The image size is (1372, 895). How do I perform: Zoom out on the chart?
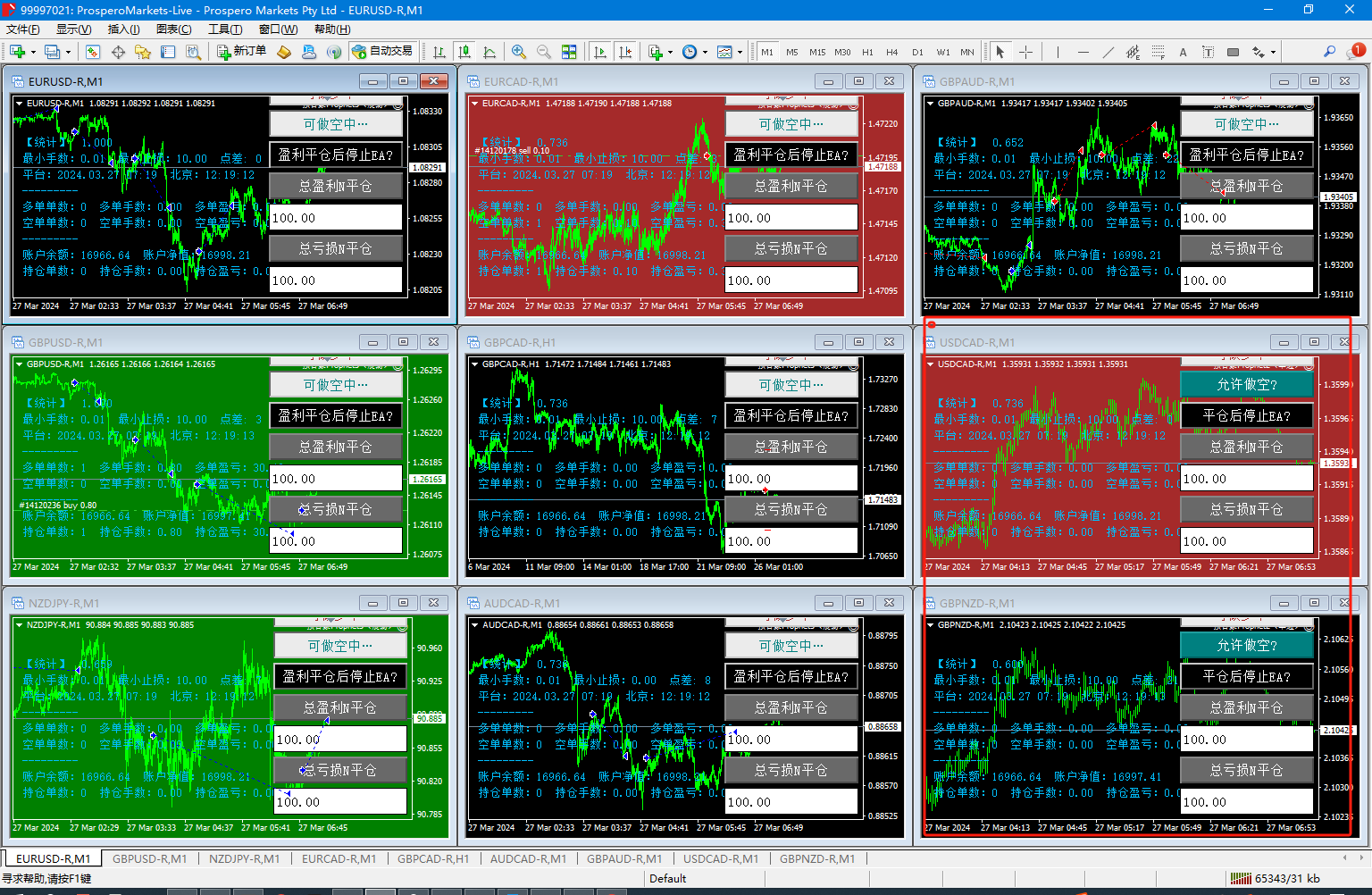click(x=543, y=52)
